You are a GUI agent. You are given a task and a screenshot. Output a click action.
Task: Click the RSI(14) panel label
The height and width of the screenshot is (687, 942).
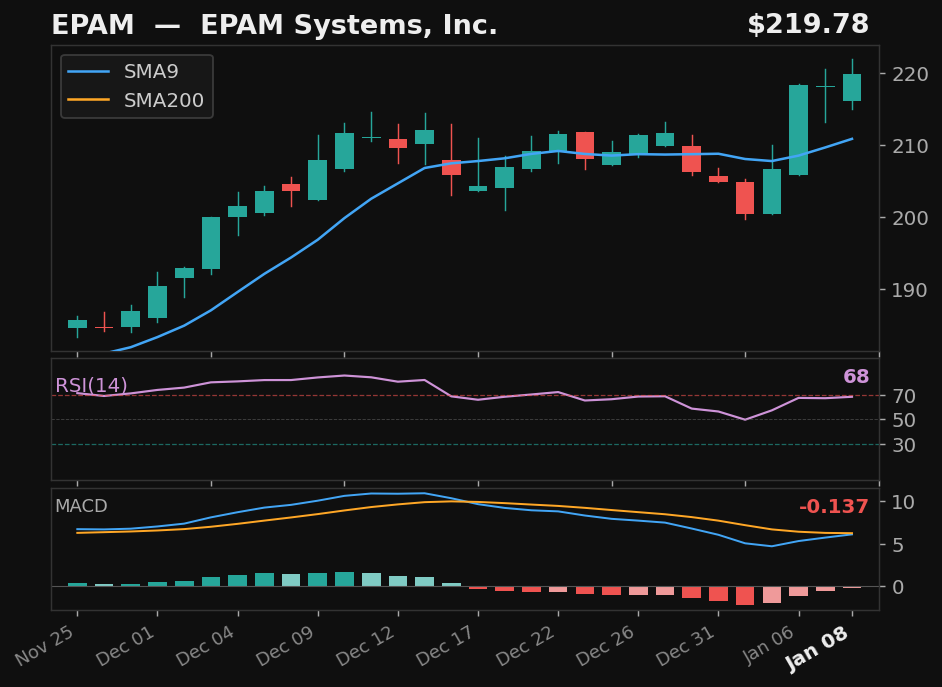(91, 385)
